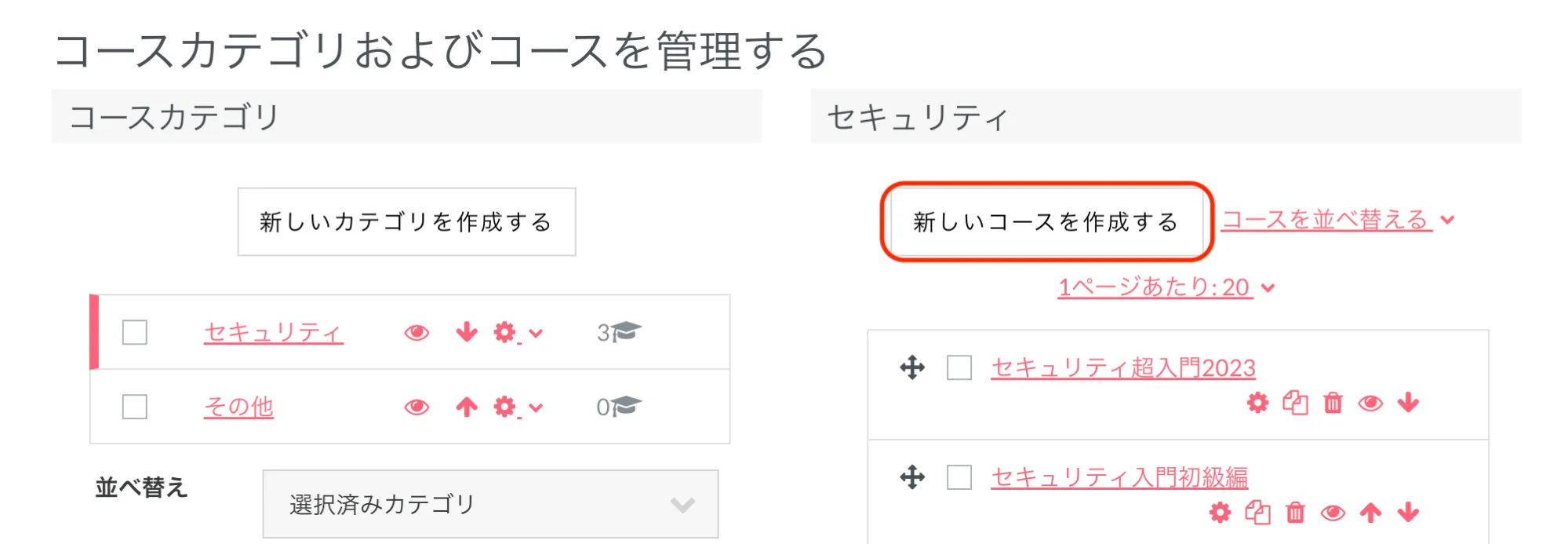
Task: Delete the セキュリティ入門初級編 course
Action: click(1295, 513)
